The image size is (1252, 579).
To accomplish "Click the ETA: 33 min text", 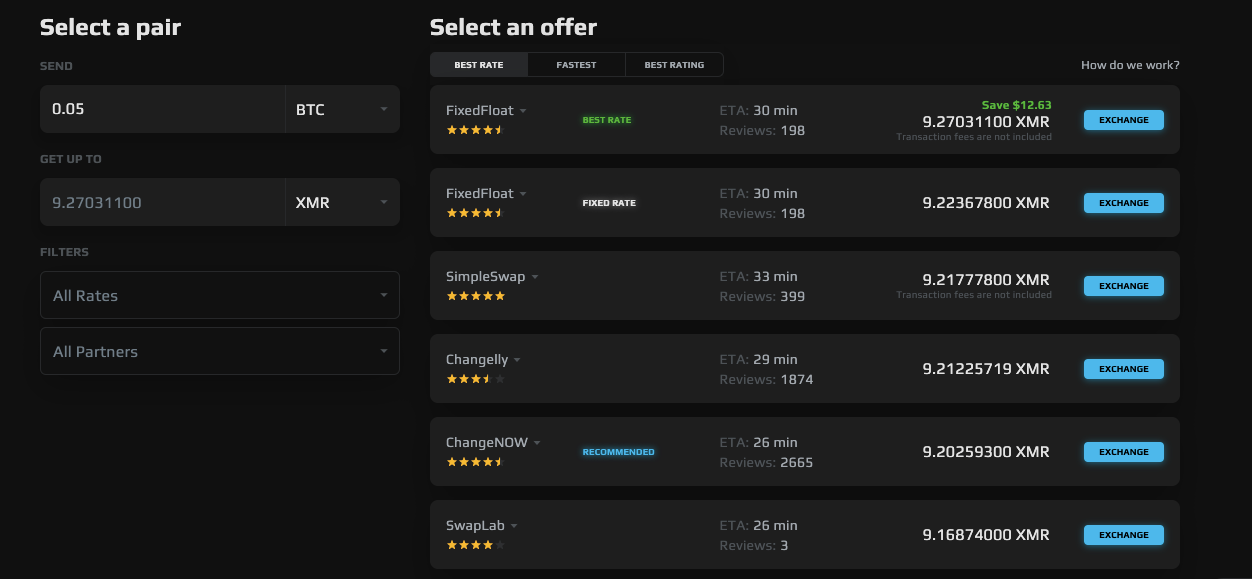I will click(758, 276).
